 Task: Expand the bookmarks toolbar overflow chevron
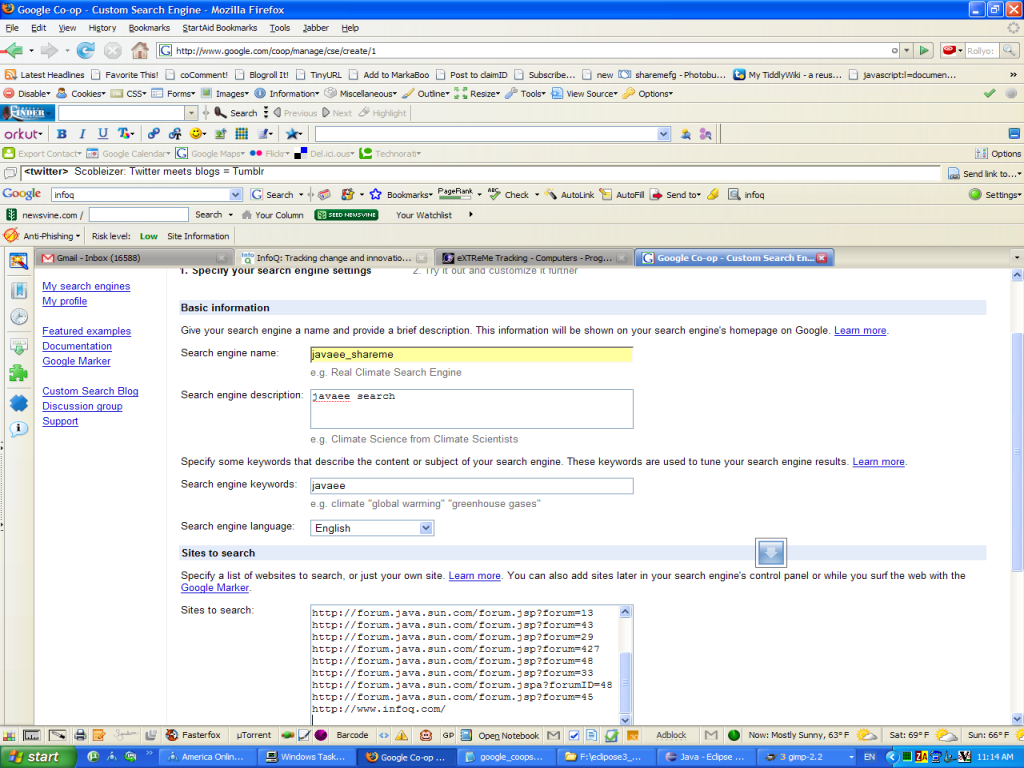pyautogui.click(x=1014, y=74)
